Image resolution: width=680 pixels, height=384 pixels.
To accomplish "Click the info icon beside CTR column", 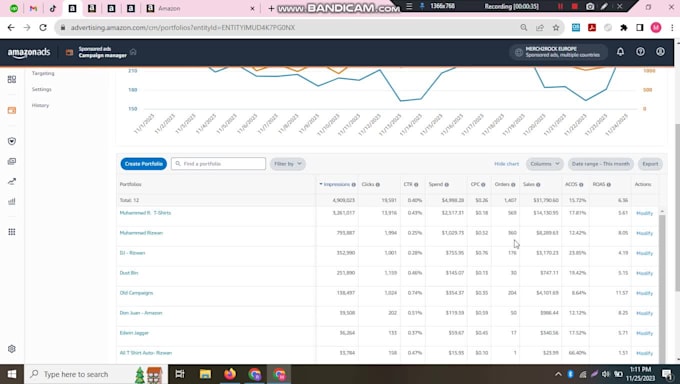I will pyautogui.click(x=416, y=184).
